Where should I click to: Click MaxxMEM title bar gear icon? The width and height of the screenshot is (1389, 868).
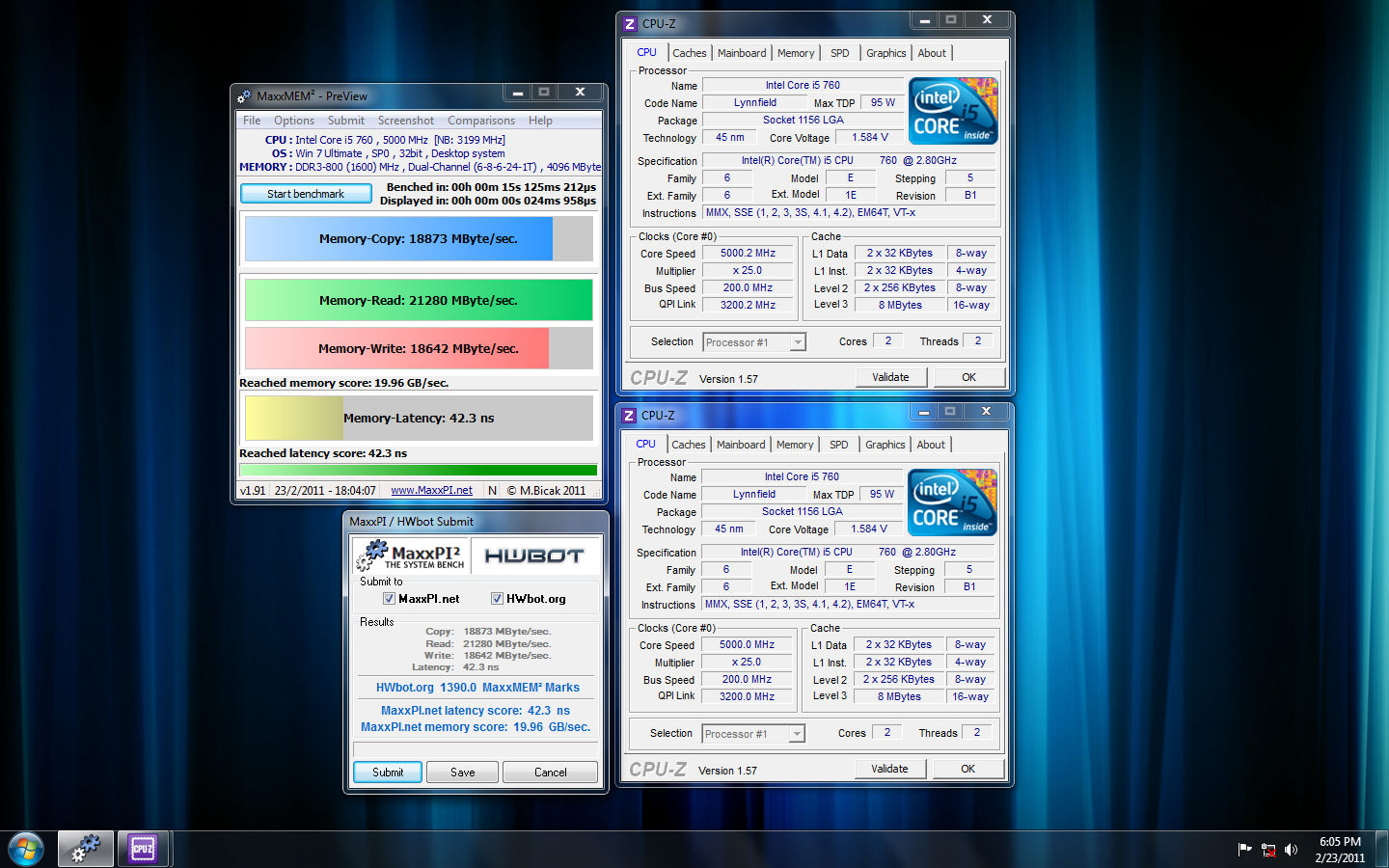[244, 95]
